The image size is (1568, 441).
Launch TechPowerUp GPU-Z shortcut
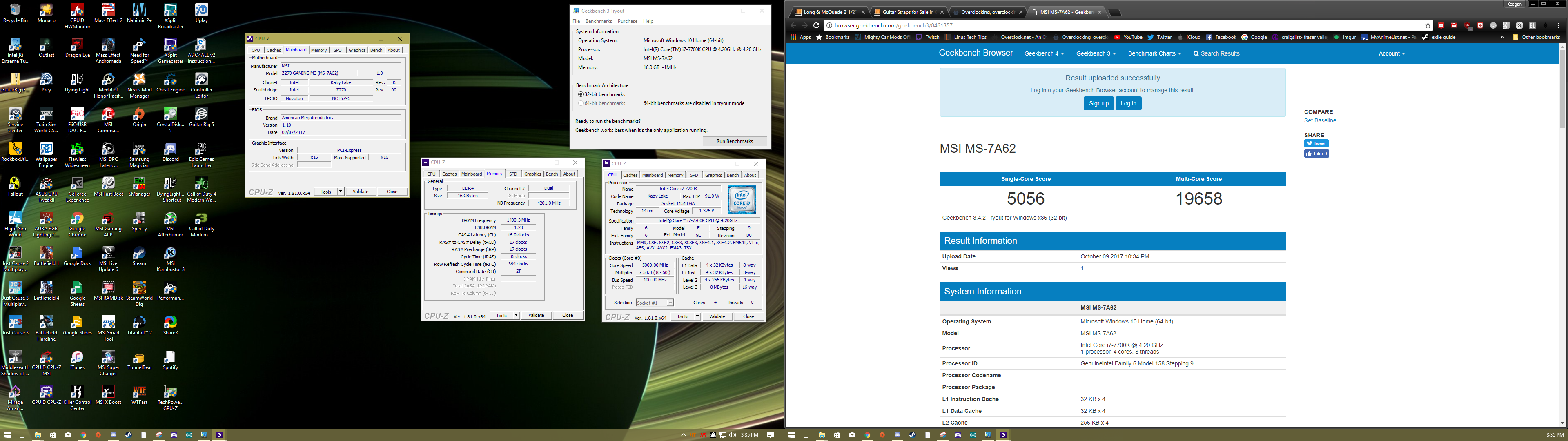coord(170,399)
